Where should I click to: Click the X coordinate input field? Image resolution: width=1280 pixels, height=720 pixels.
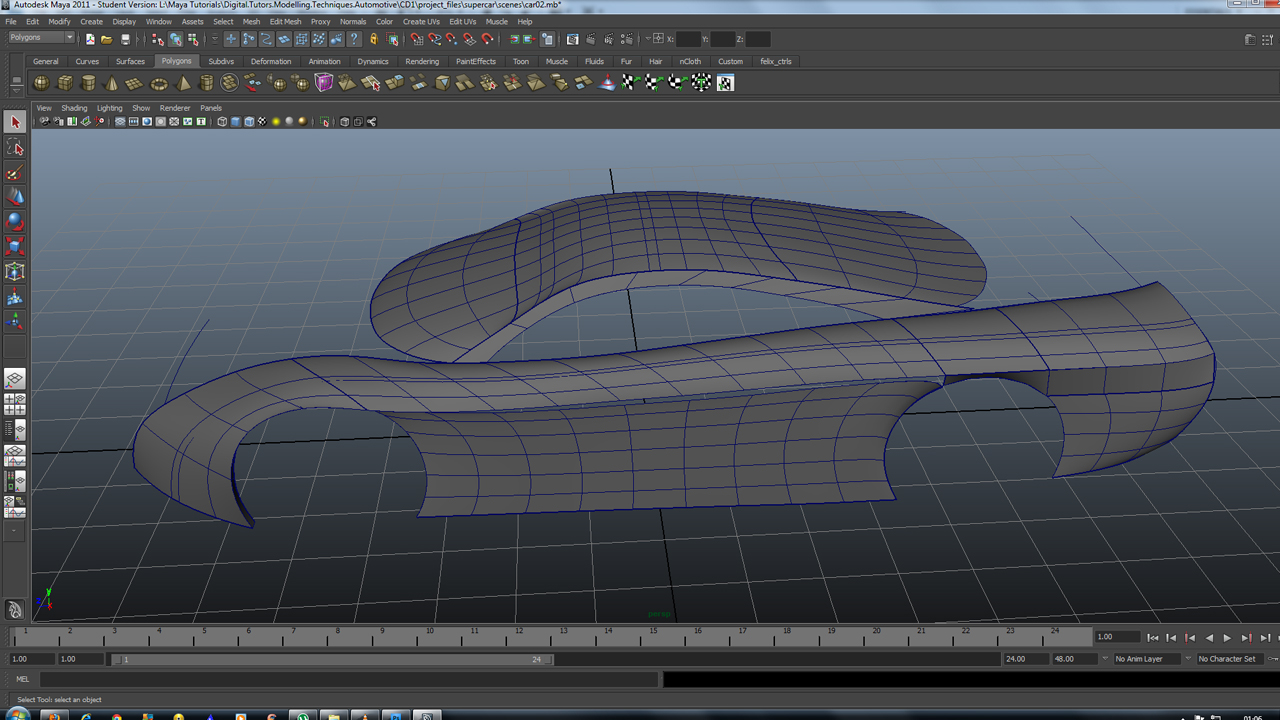pyautogui.click(x=689, y=39)
